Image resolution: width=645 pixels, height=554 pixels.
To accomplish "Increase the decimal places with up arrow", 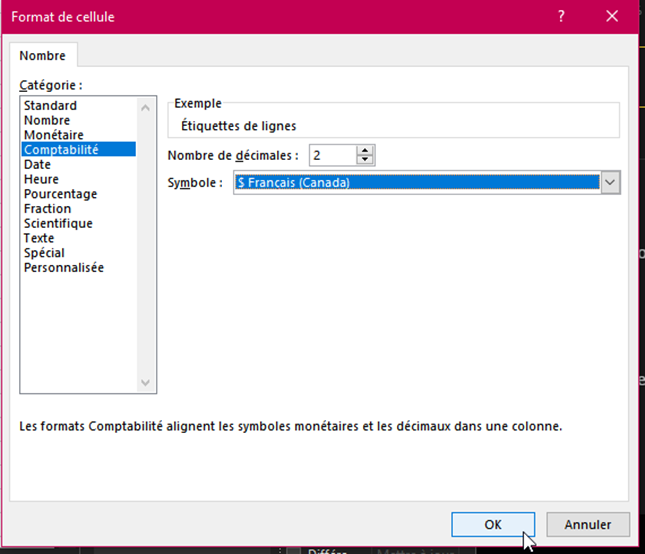I will (x=365, y=150).
